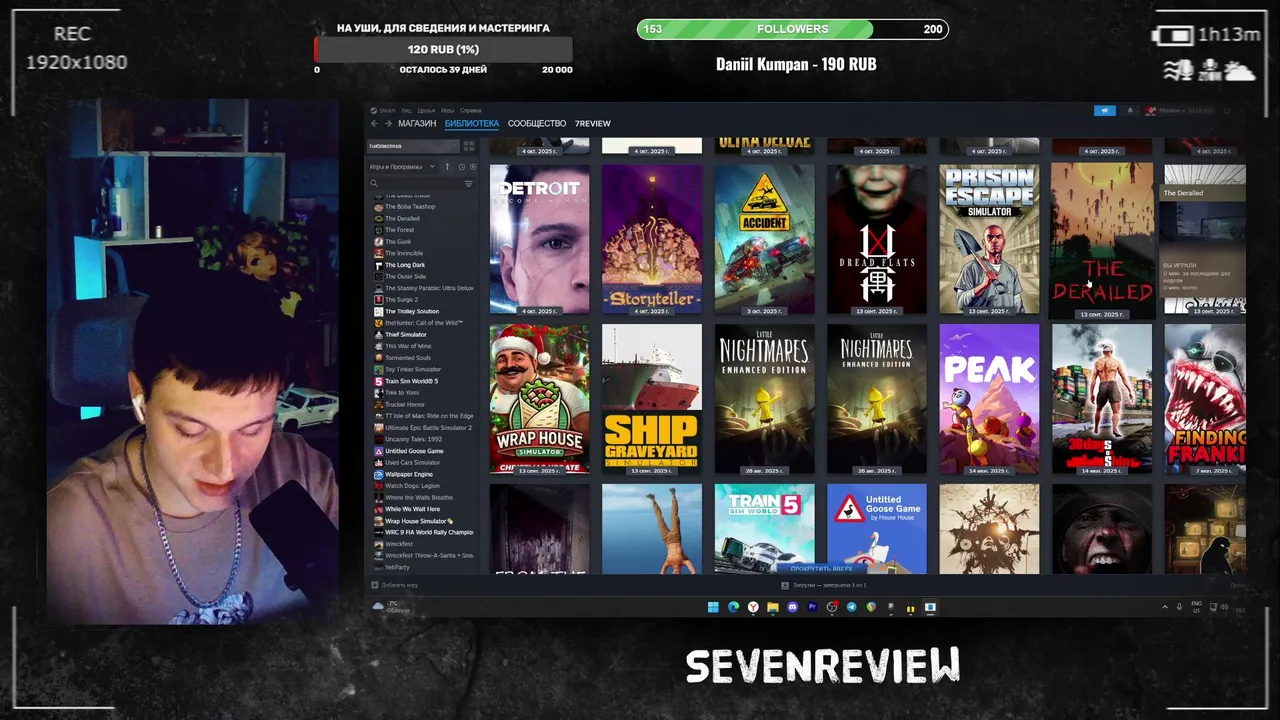Open the 7REVIEW profile tab
Viewport: 1280px width, 720px height.
[593, 124]
